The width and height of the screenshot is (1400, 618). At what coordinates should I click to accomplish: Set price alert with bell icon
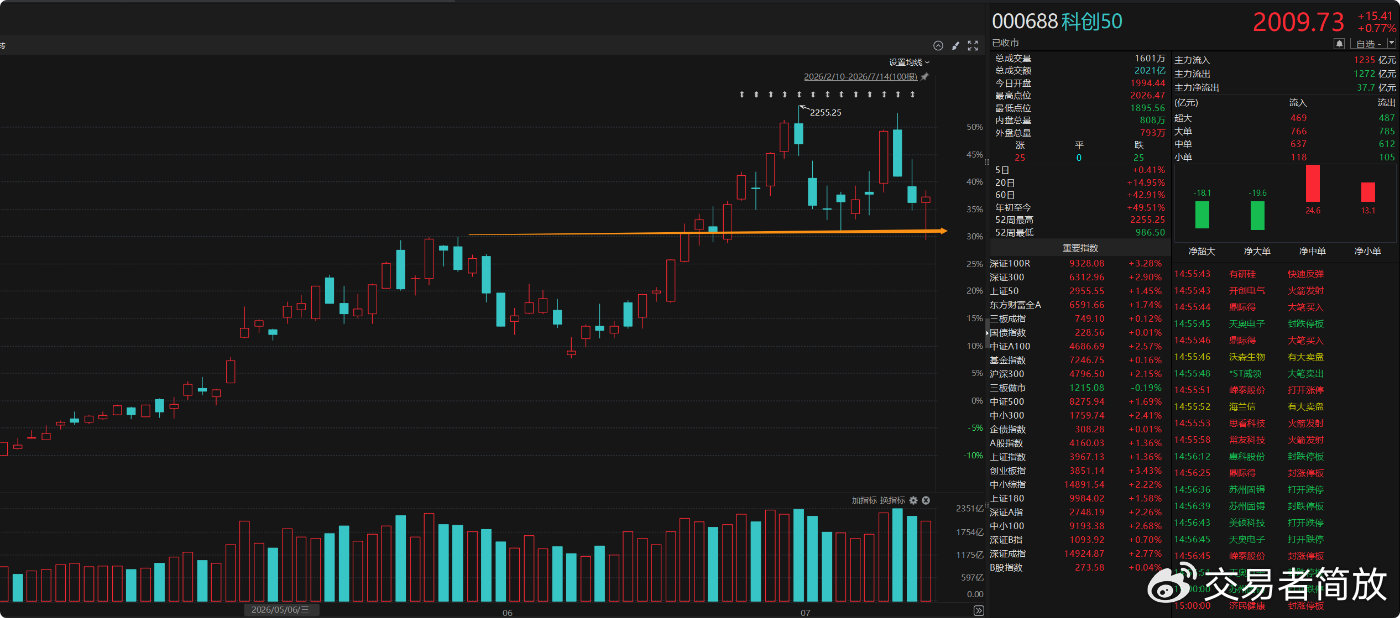[1339, 44]
